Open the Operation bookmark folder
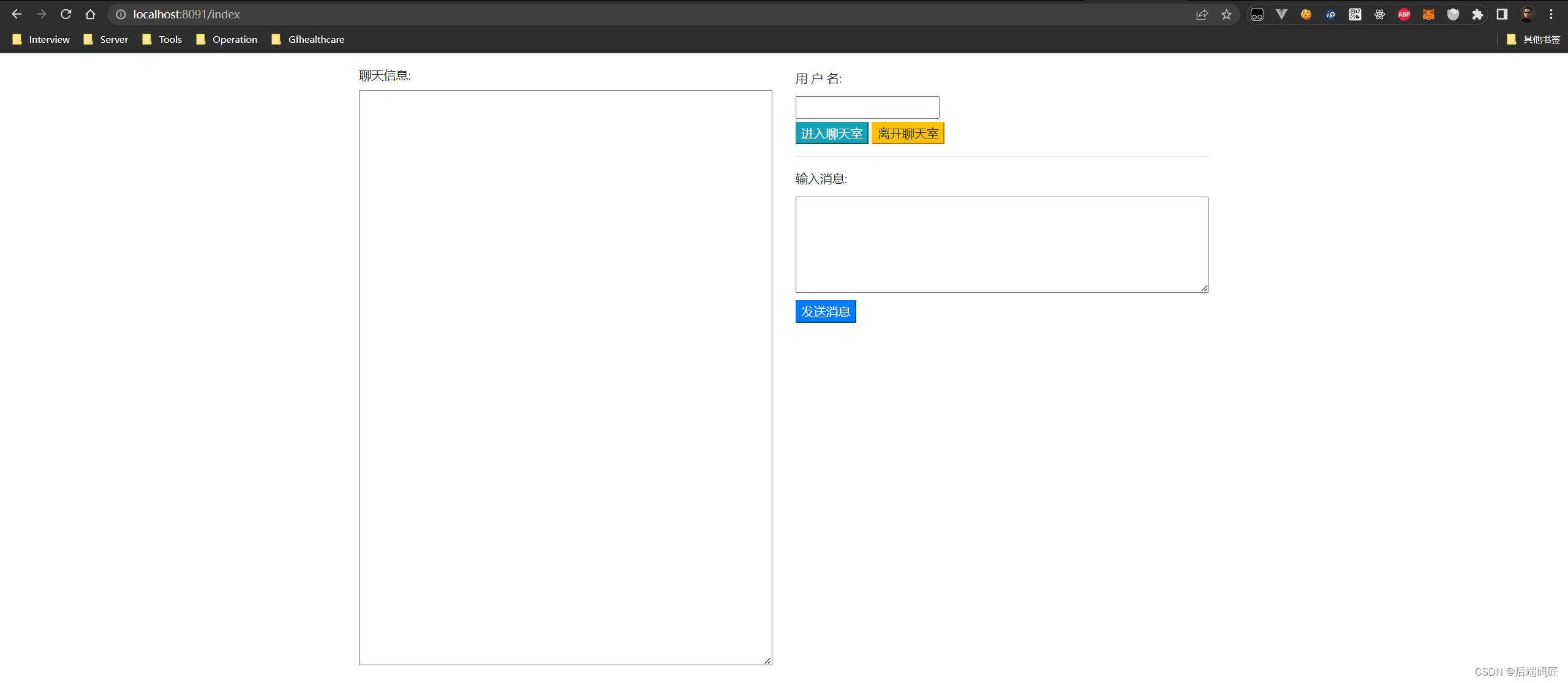The height and width of the screenshot is (683, 1568). [x=227, y=39]
